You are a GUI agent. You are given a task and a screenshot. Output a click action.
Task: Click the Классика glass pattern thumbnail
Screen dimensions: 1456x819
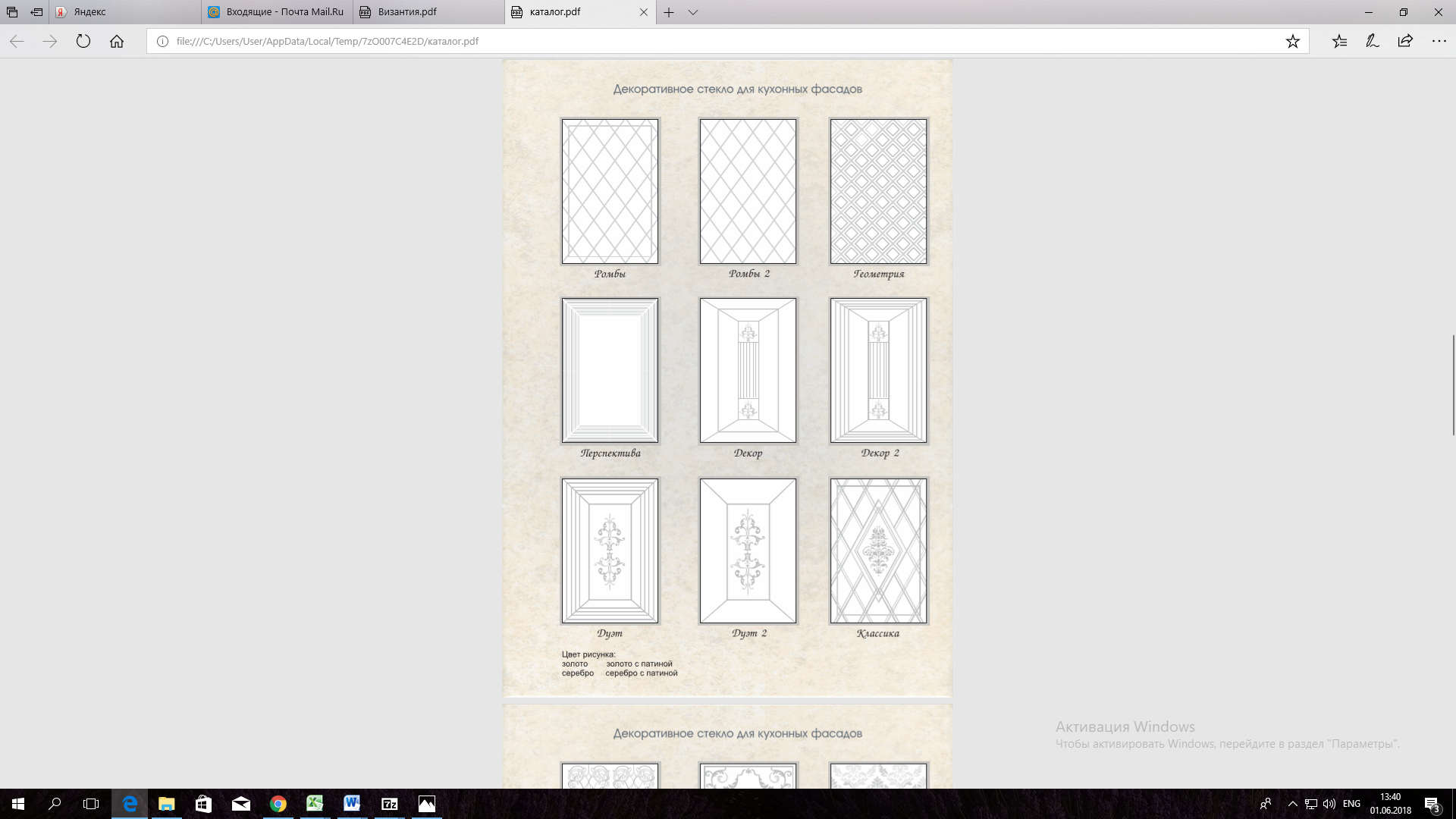pos(878,551)
